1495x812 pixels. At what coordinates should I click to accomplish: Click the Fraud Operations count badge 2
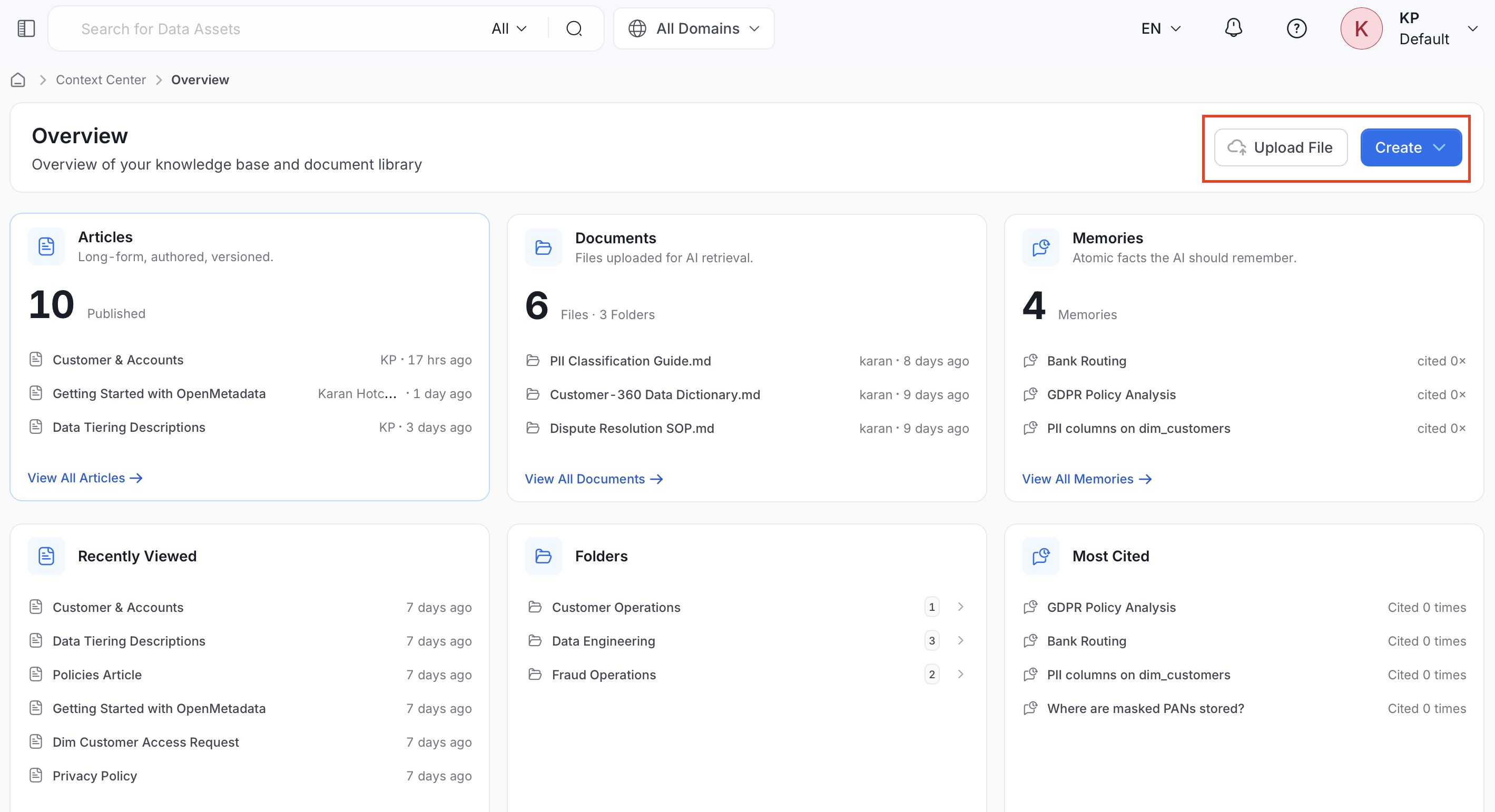932,675
